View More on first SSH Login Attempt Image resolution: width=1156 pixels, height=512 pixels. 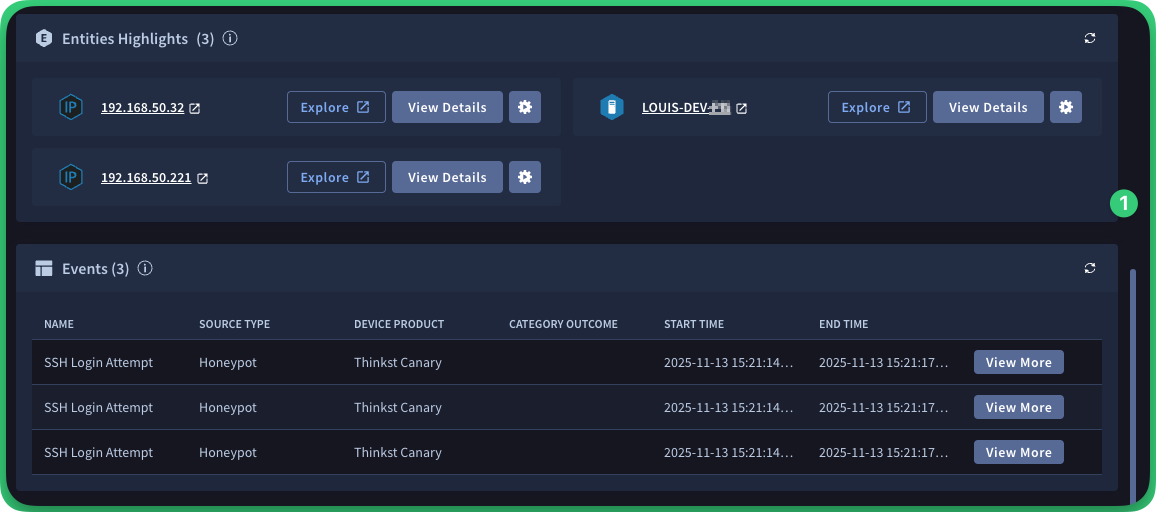tap(1018, 362)
